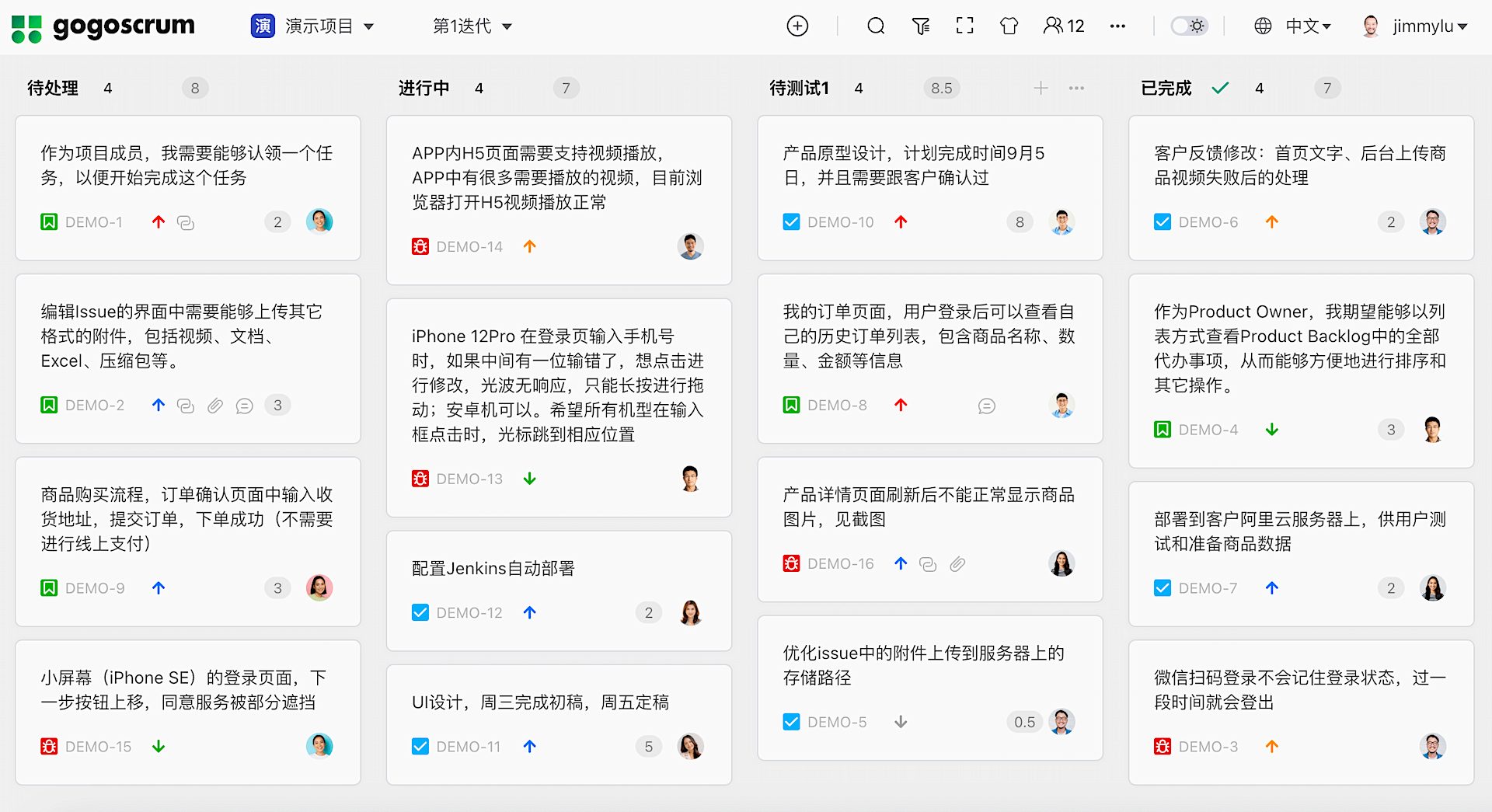The height and width of the screenshot is (812, 1492).
Task: Click DEMO-16 issue key
Action: (x=841, y=564)
